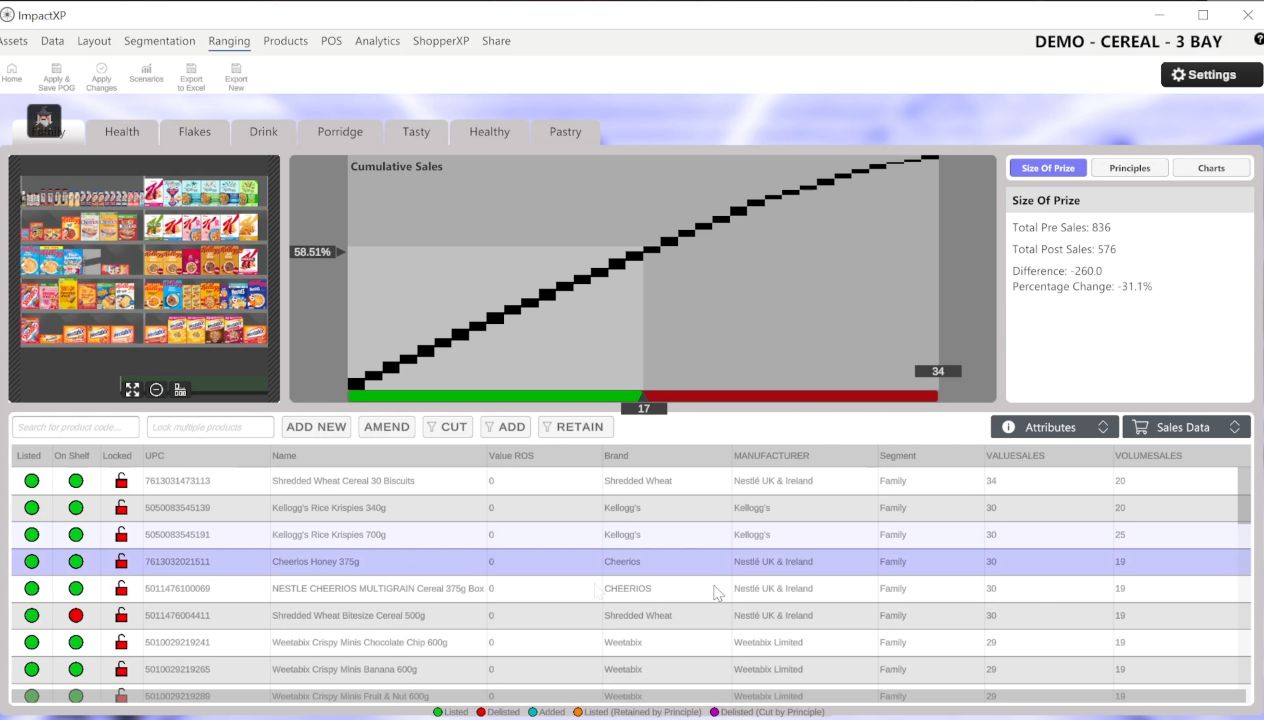Click the product search input field
1264x720 pixels.
[x=74, y=427]
